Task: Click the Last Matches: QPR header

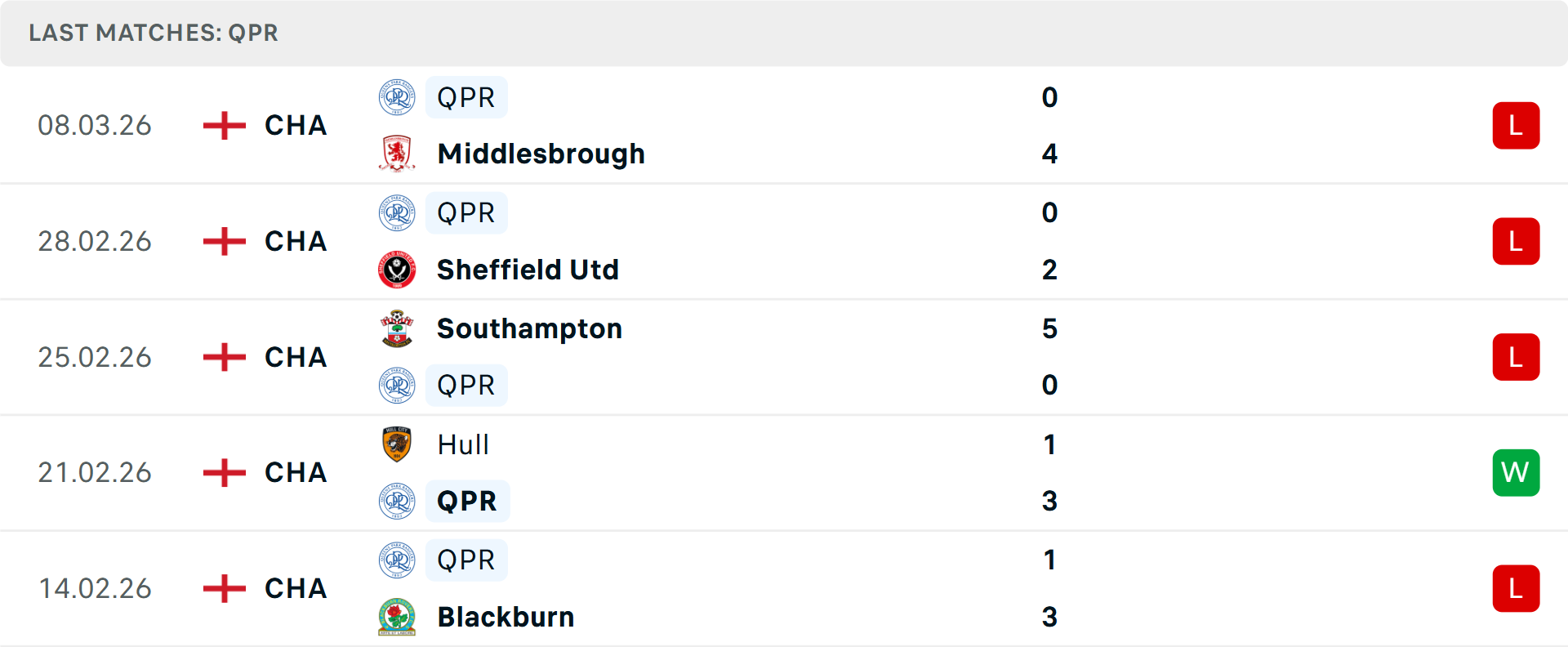Action: (154, 33)
